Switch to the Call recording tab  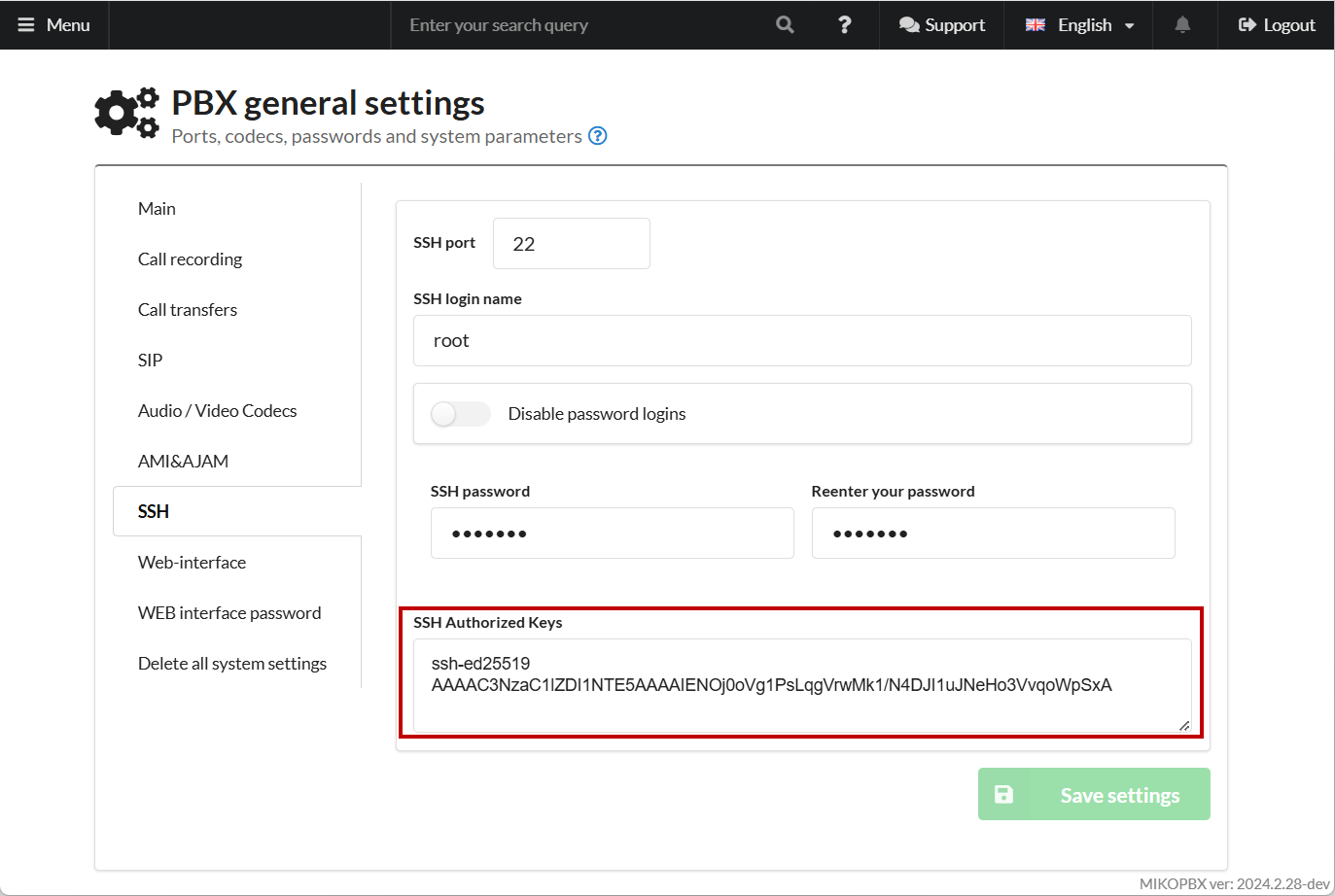click(x=190, y=259)
